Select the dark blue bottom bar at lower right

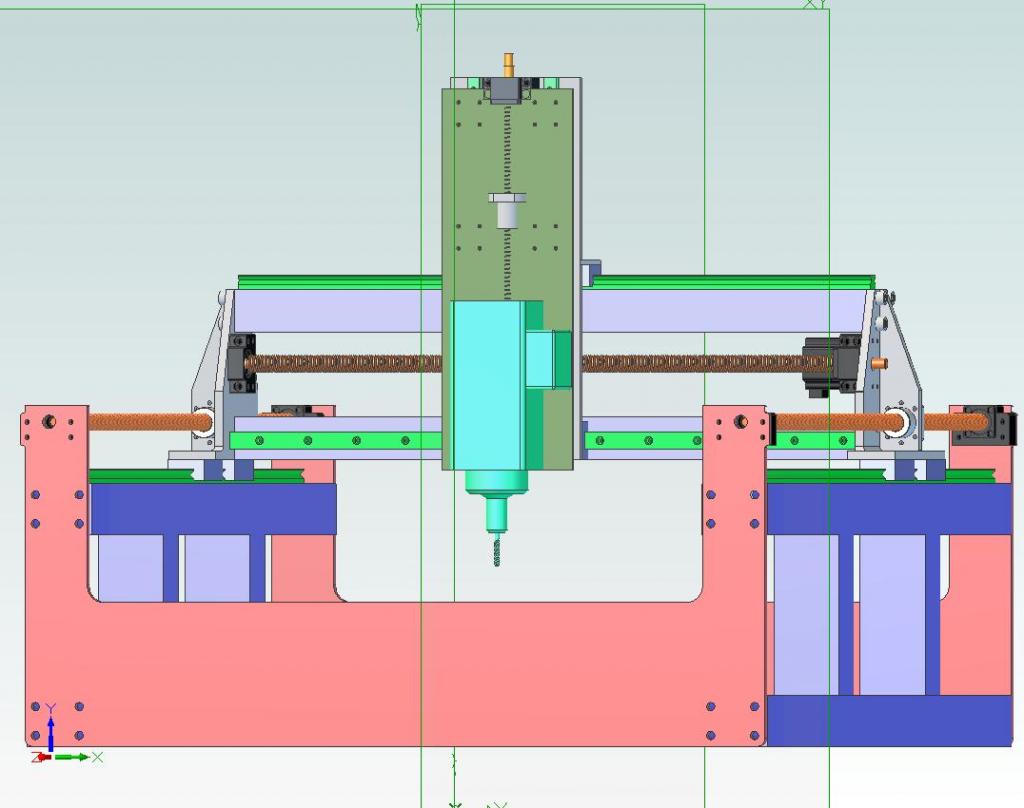coord(889,720)
